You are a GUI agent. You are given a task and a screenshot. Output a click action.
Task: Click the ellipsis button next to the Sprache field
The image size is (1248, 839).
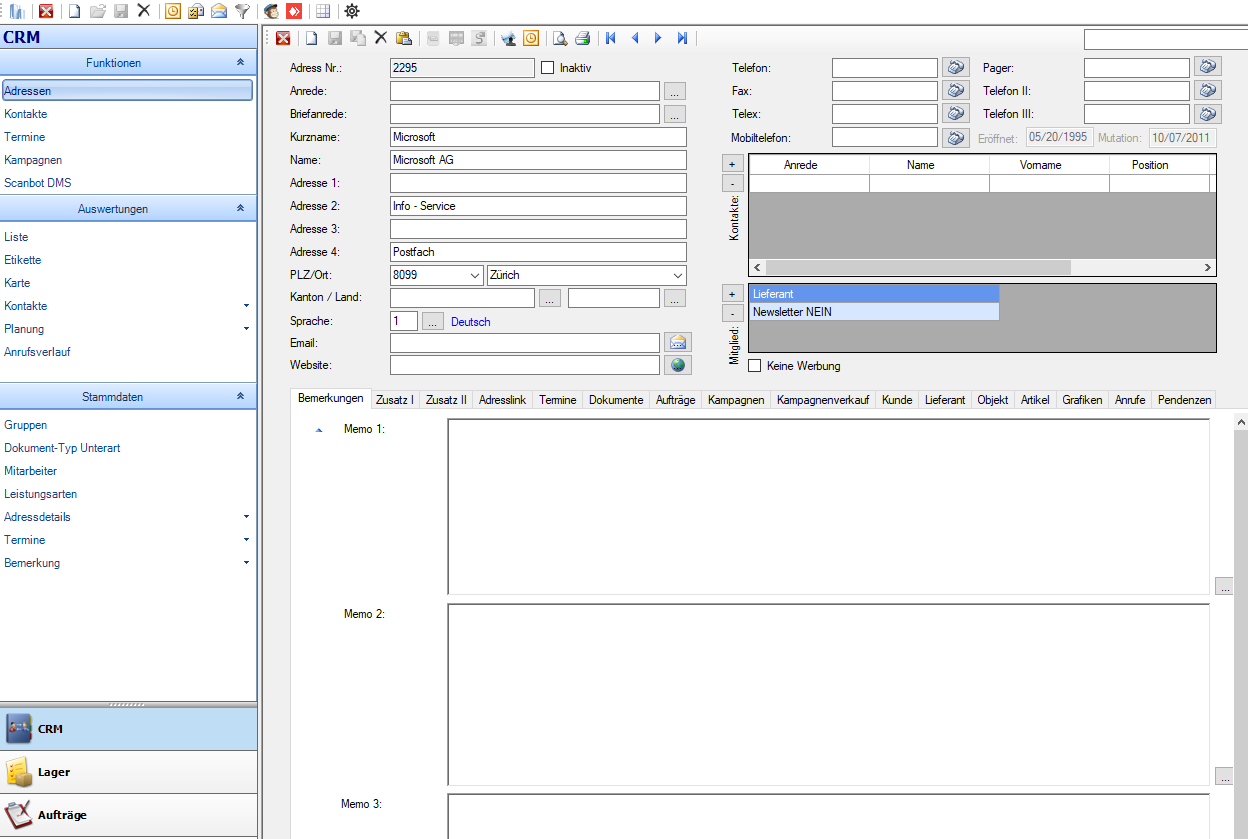tap(432, 322)
